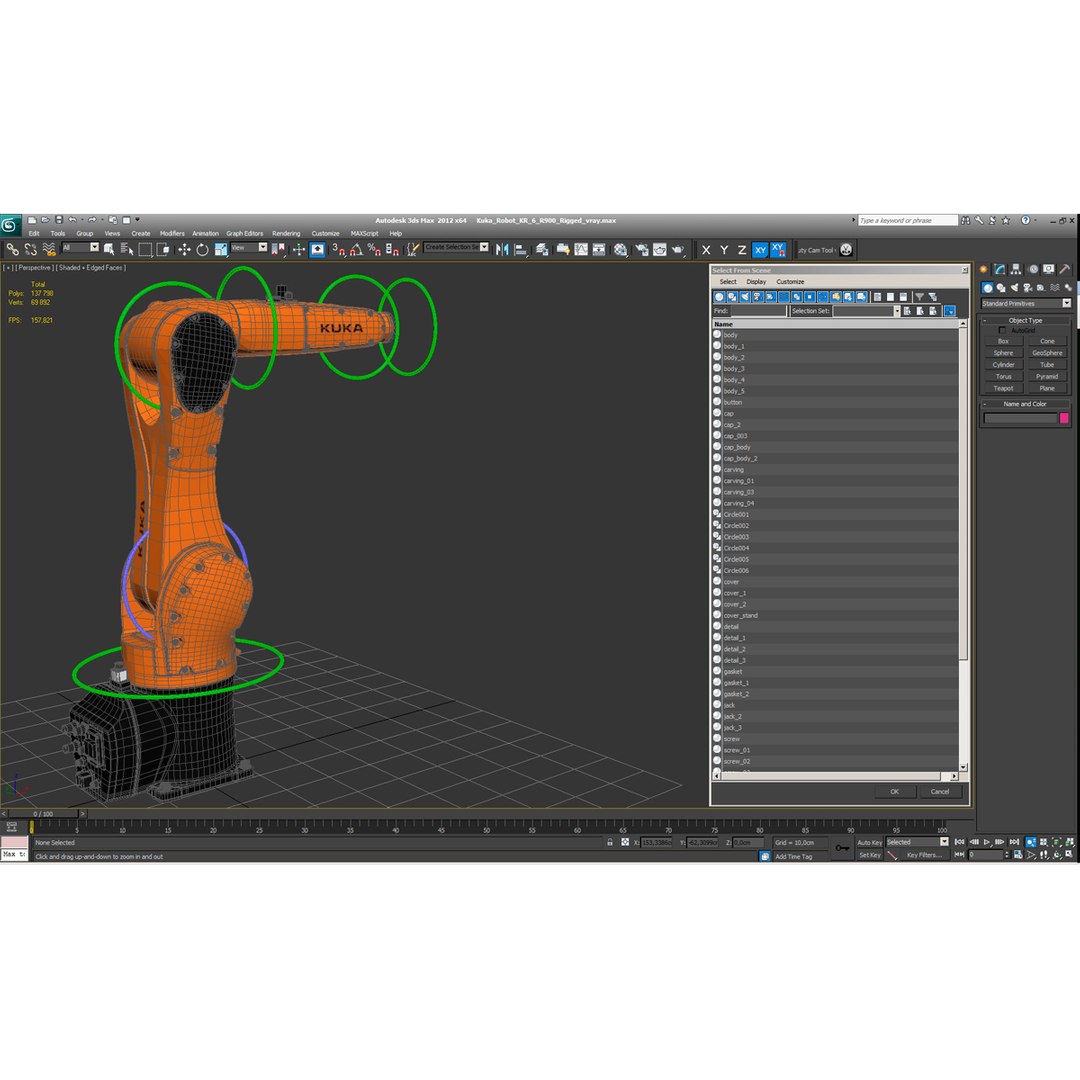Image resolution: width=1080 pixels, height=1080 pixels.
Task: Click the Find input field
Action: (x=758, y=311)
